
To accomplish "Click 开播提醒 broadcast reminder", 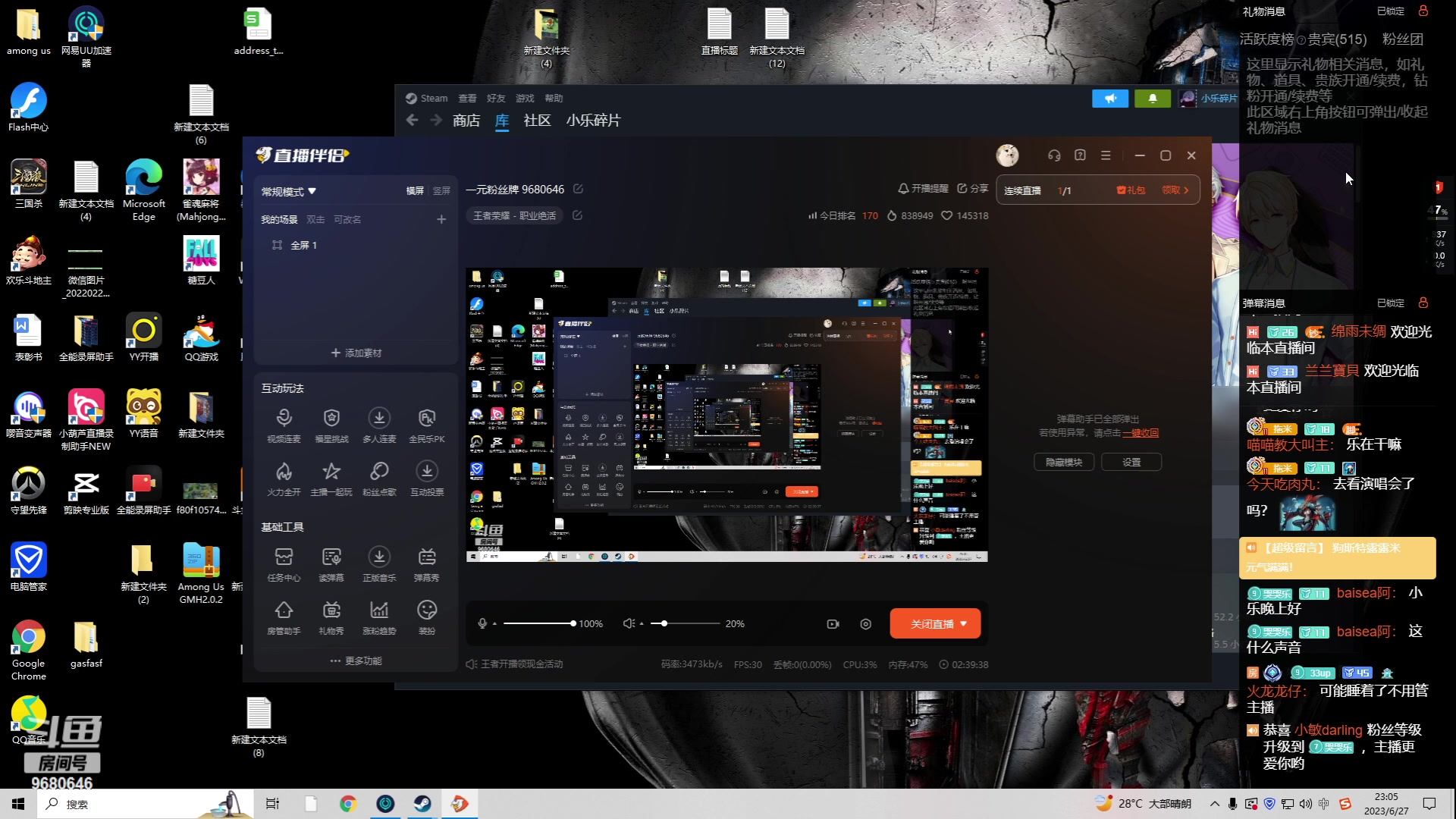I will pos(923,188).
